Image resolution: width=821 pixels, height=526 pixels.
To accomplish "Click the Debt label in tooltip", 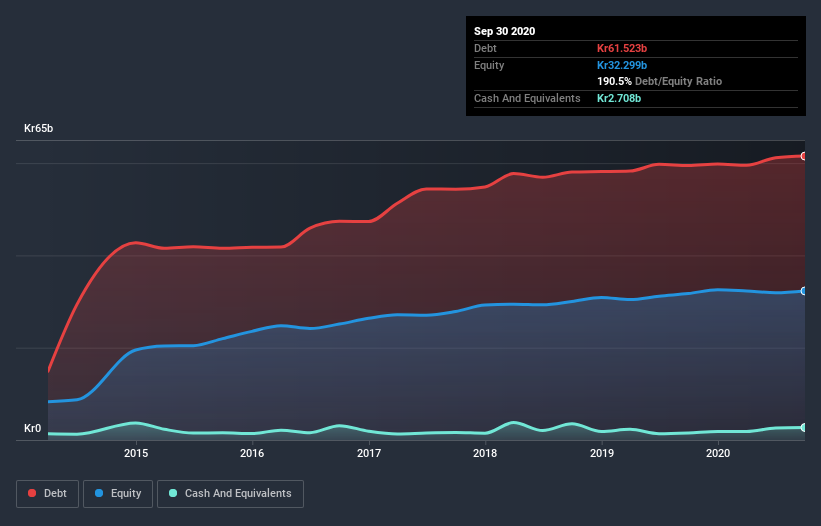I will (x=485, y=48).
